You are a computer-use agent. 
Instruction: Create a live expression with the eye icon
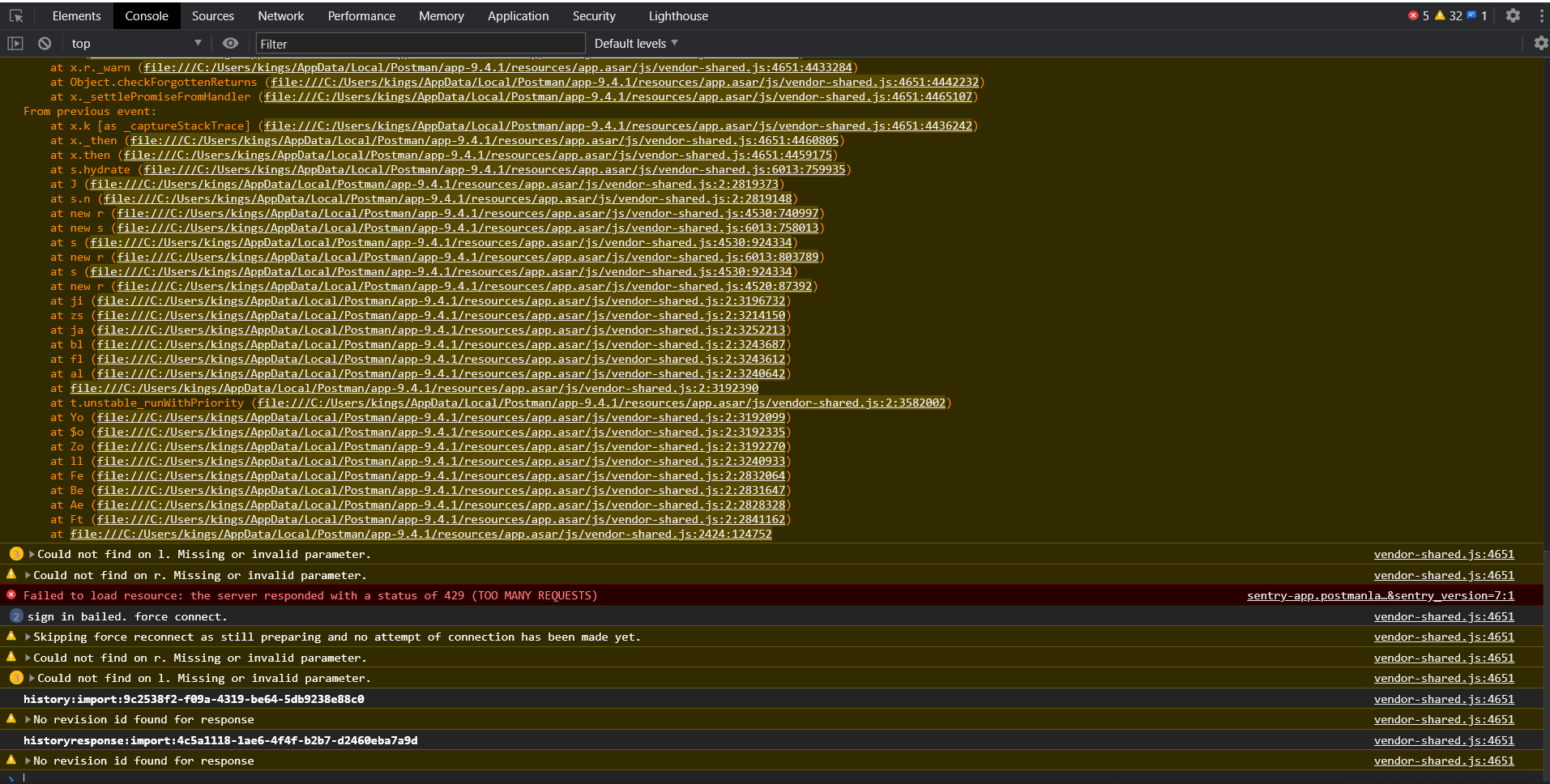pyautogui.click(x=230, y=43)
